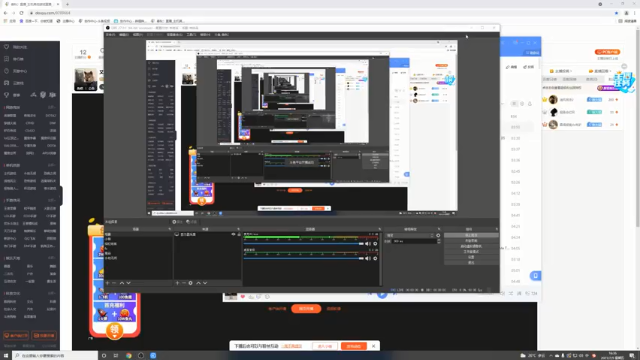This screenshot has width=640, height=360.
Task: Toggle lock on display capture source
Action: (x=239, y=234)
